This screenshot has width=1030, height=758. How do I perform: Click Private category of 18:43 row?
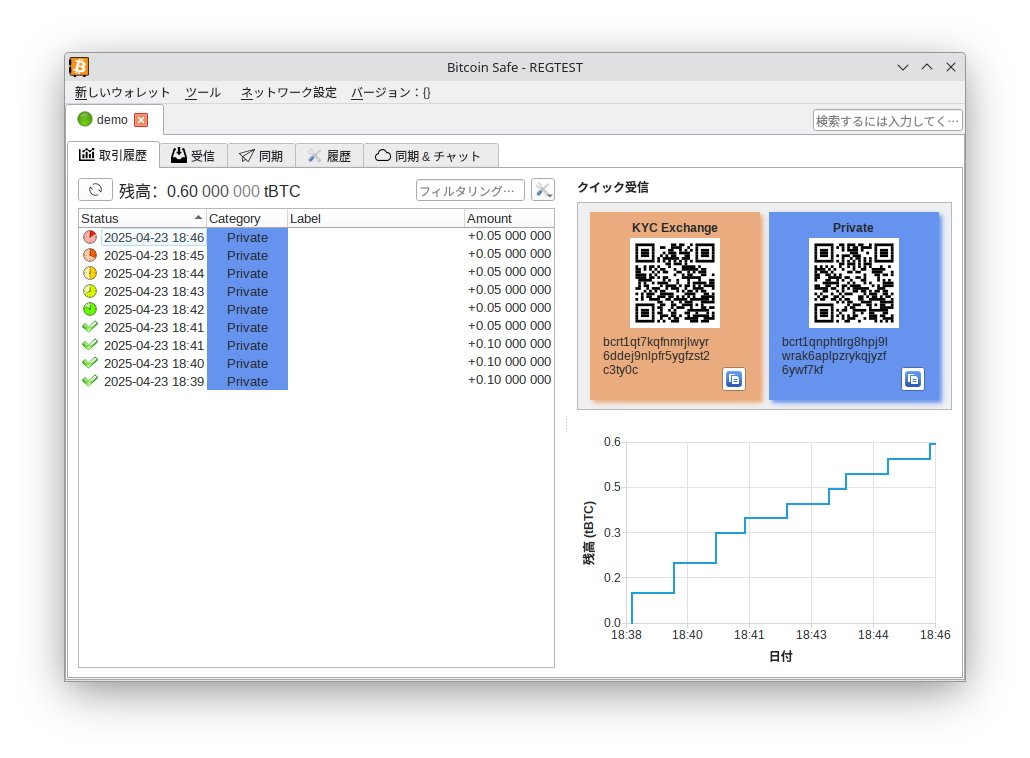click(x=247, y=291)
